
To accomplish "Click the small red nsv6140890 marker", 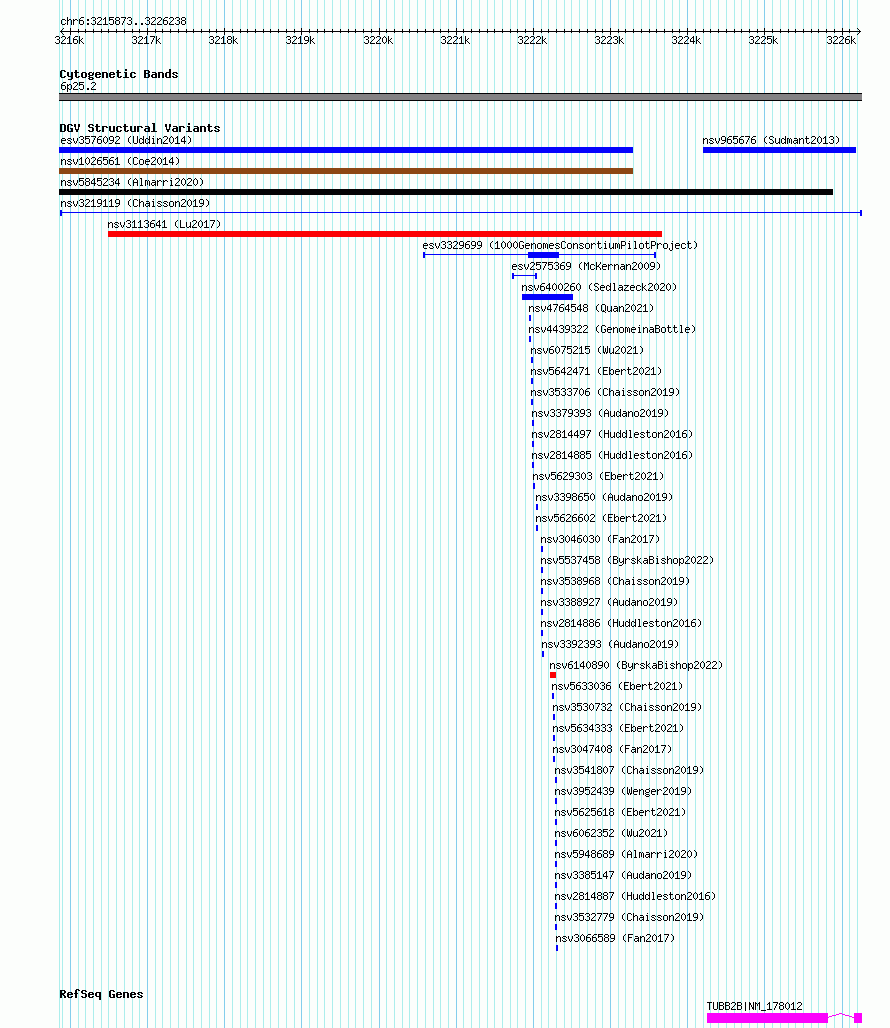I will click(553, 675).
